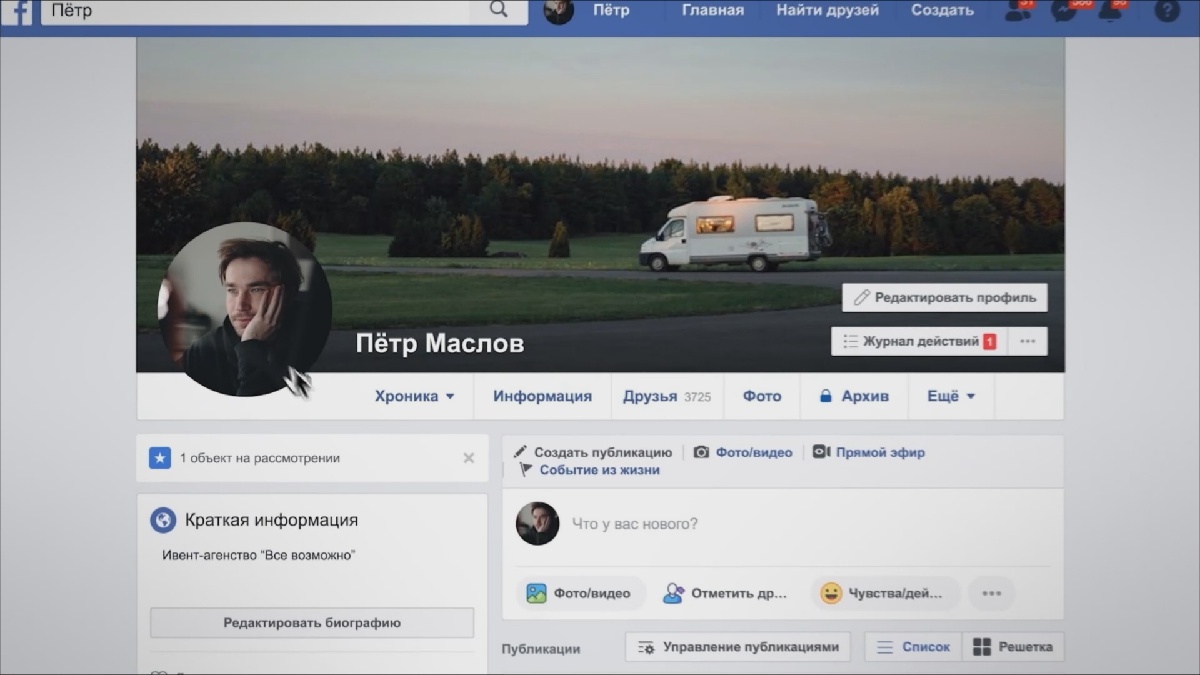The width and height of the screenshot is (1200, 675).
Task: Open three-dots menu beside Журнал действий
Action: (x=1027, y=341)
